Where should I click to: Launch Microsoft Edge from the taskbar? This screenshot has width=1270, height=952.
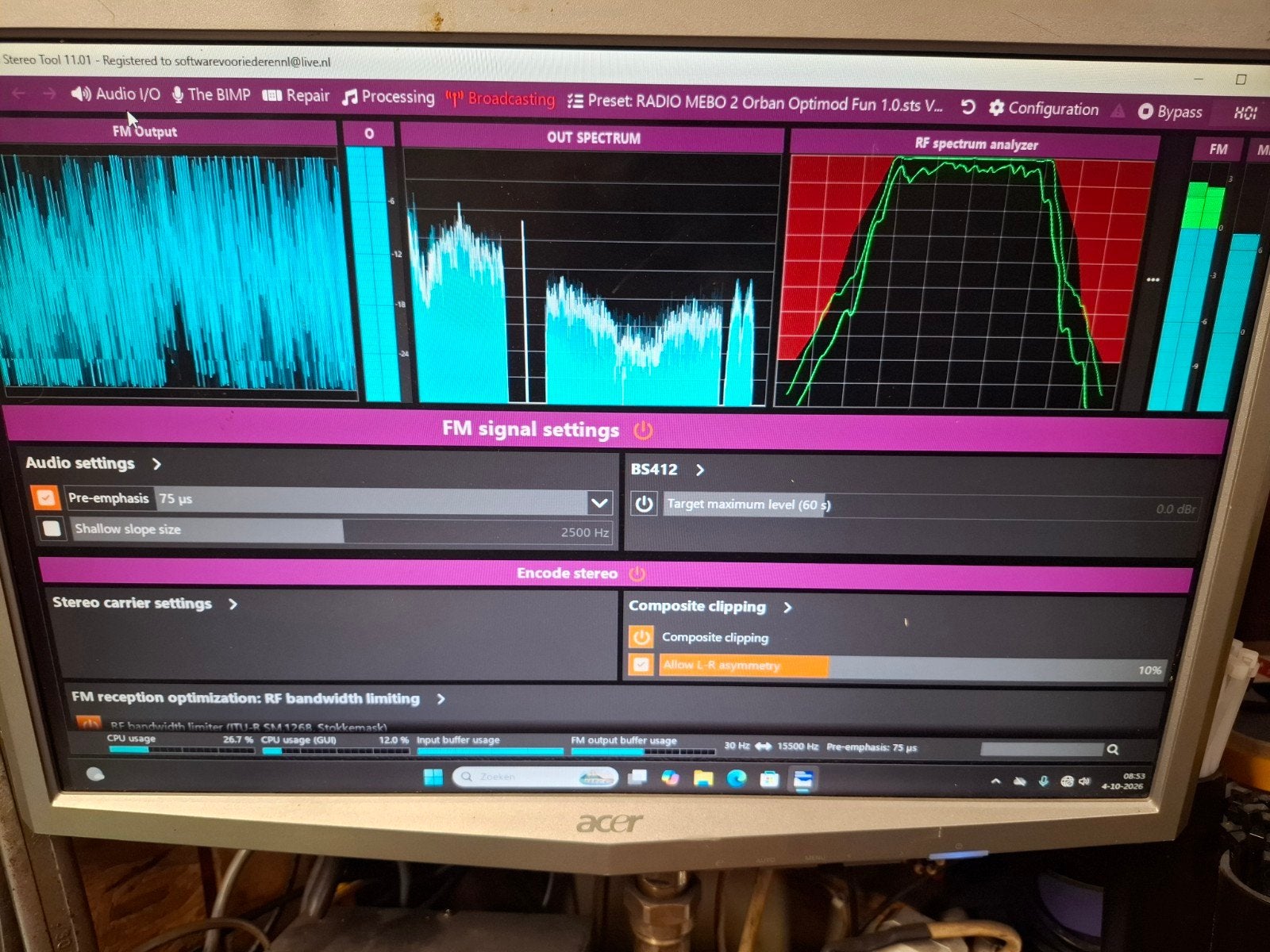[x=737, y=779]
